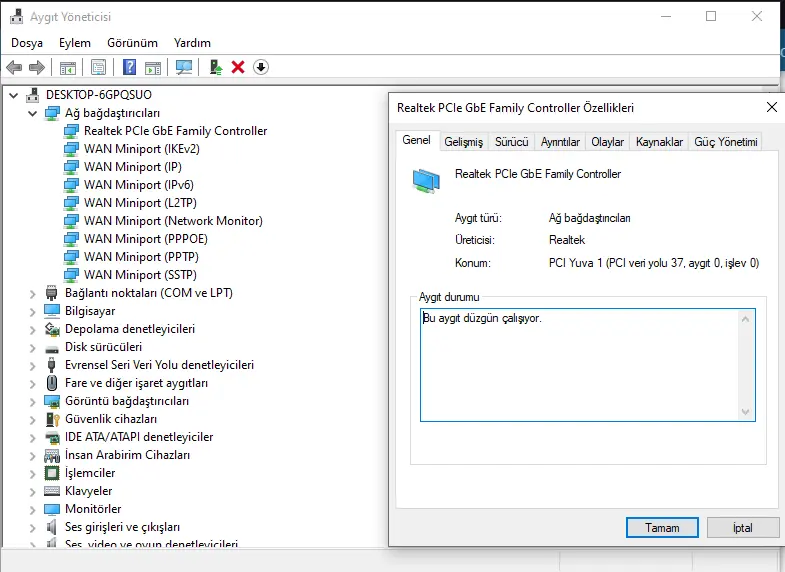Viewport: 785px width, 572px height.
Task: Open the Eylem menu
Action: point(75,43)
